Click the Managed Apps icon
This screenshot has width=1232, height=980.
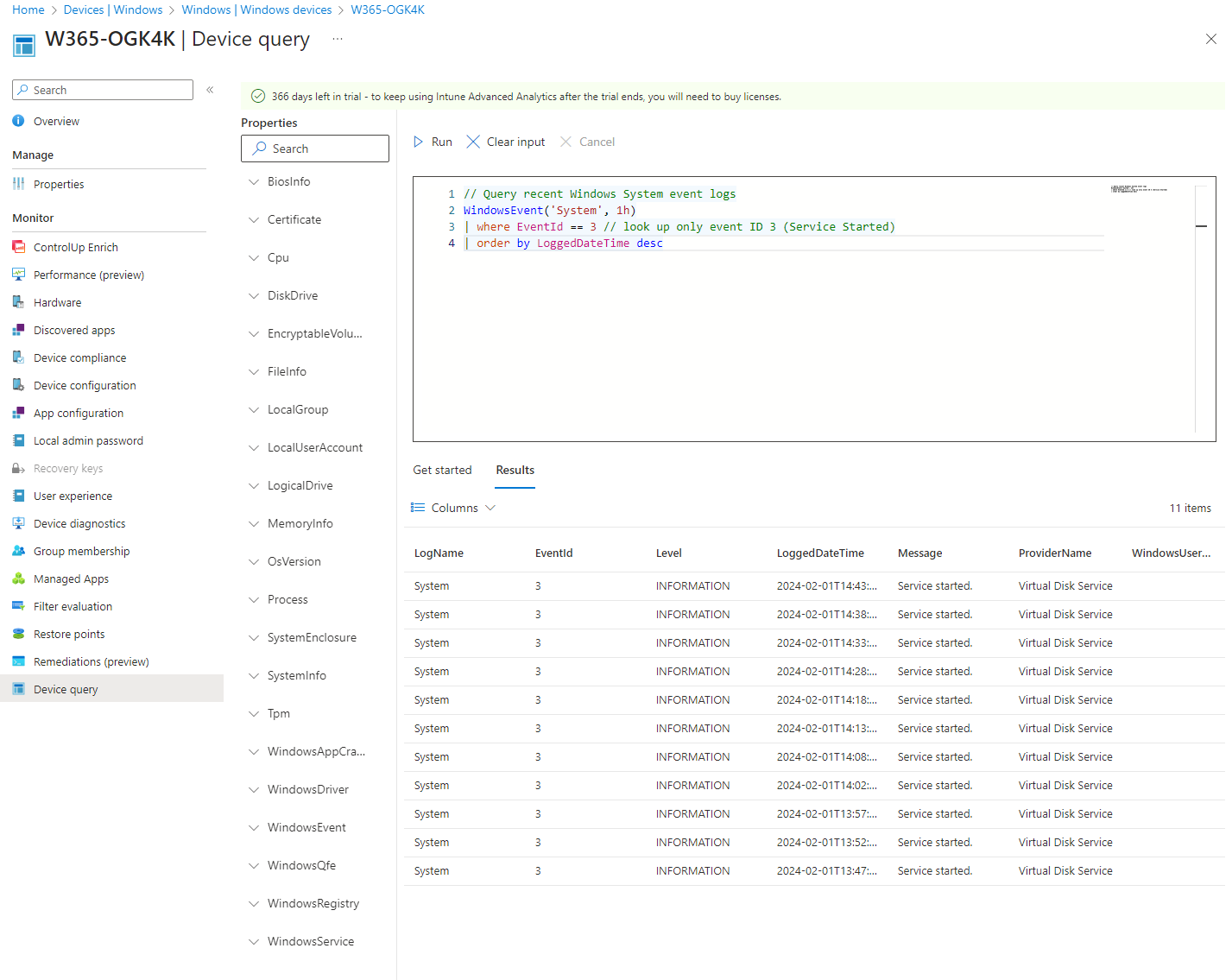[x=18, y=579]
